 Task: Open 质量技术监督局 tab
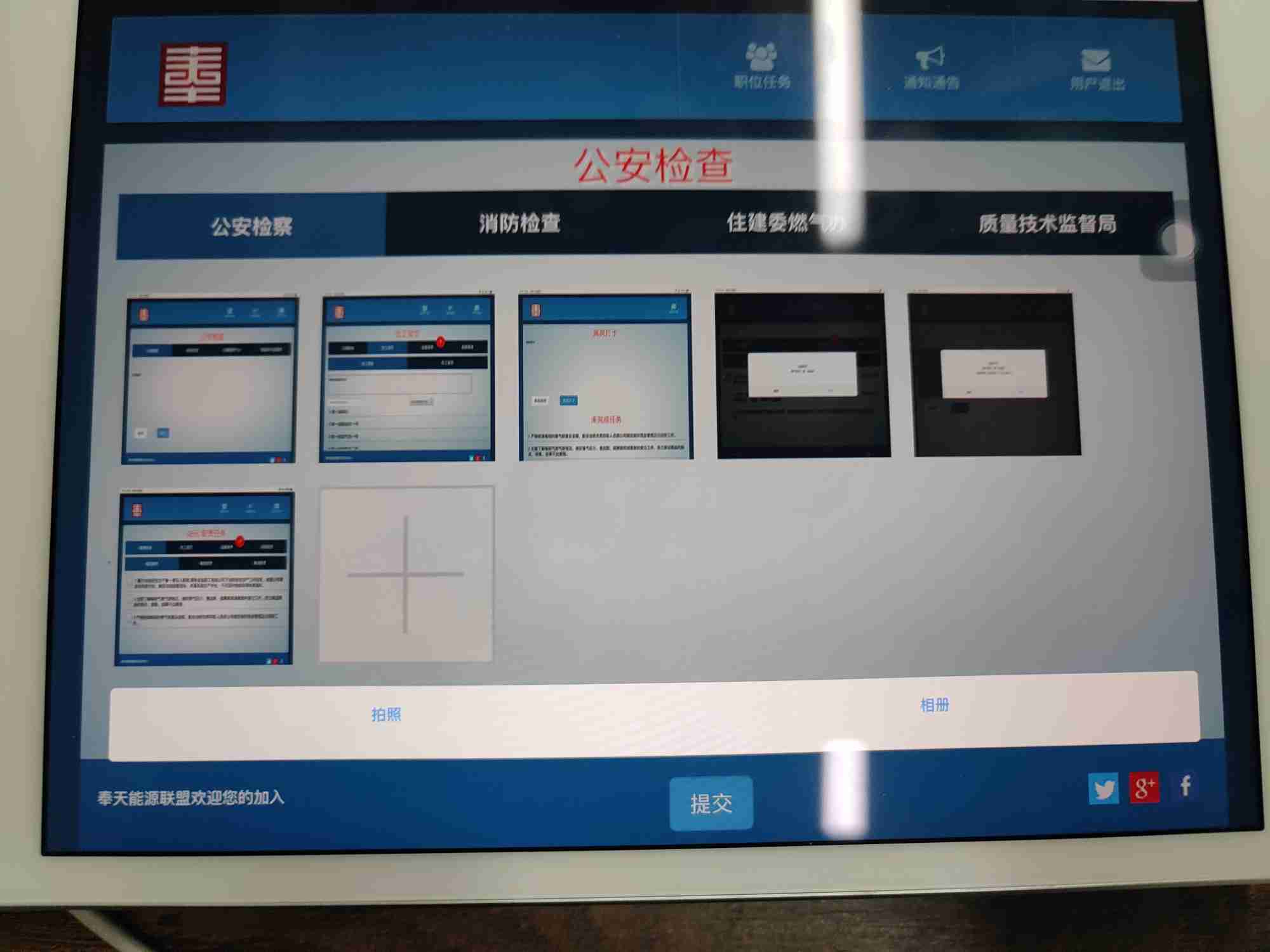point(1046,223)
